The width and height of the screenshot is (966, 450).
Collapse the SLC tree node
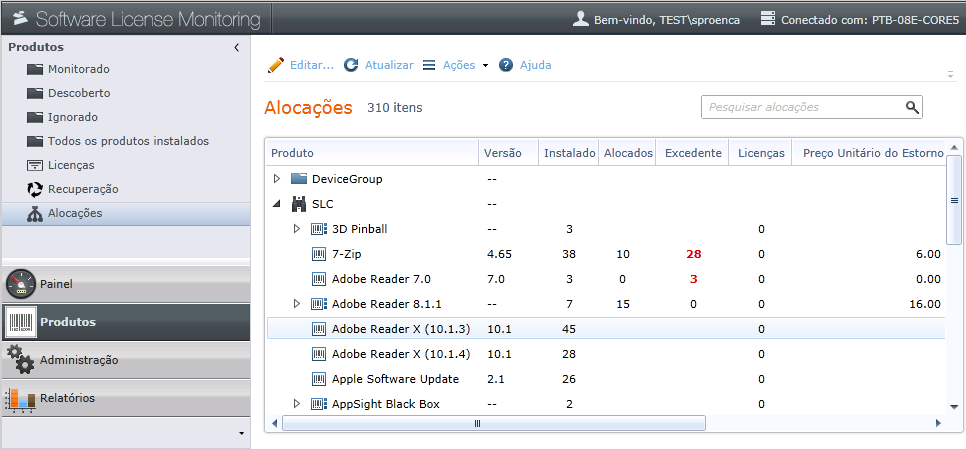(x=277, y=204)
